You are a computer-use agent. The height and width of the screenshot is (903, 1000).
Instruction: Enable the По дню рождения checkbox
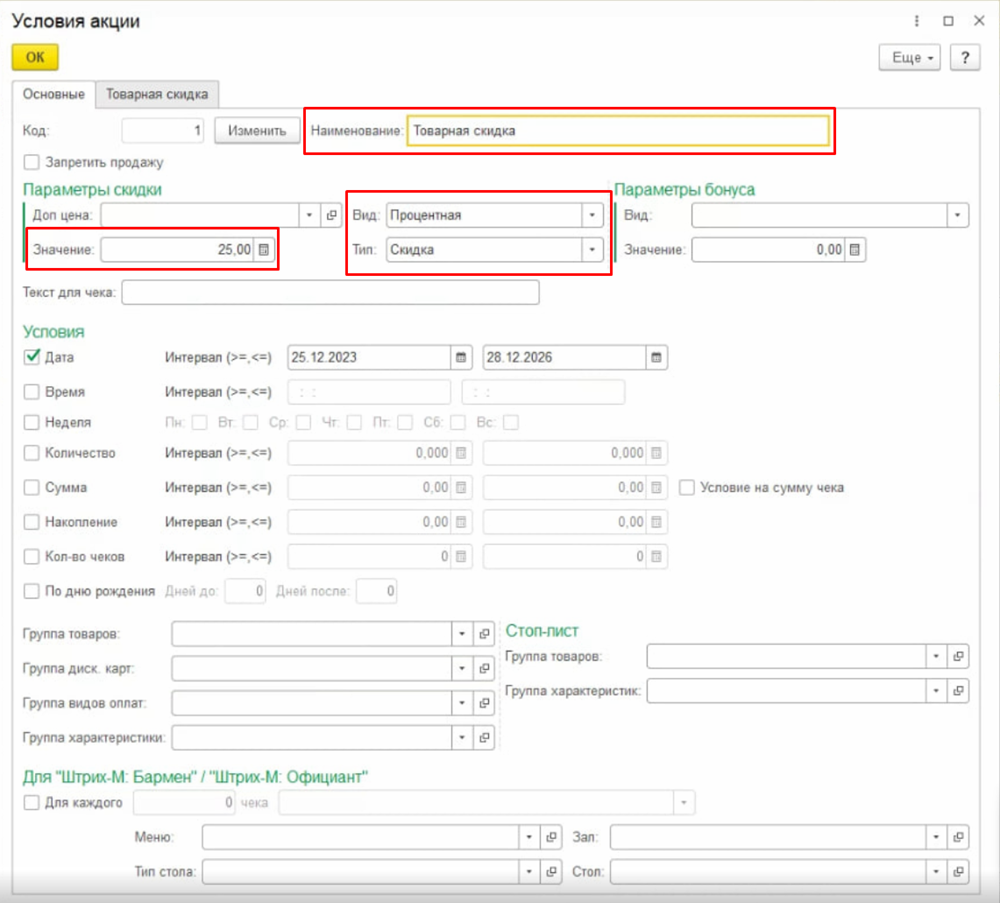coord(31,591)
